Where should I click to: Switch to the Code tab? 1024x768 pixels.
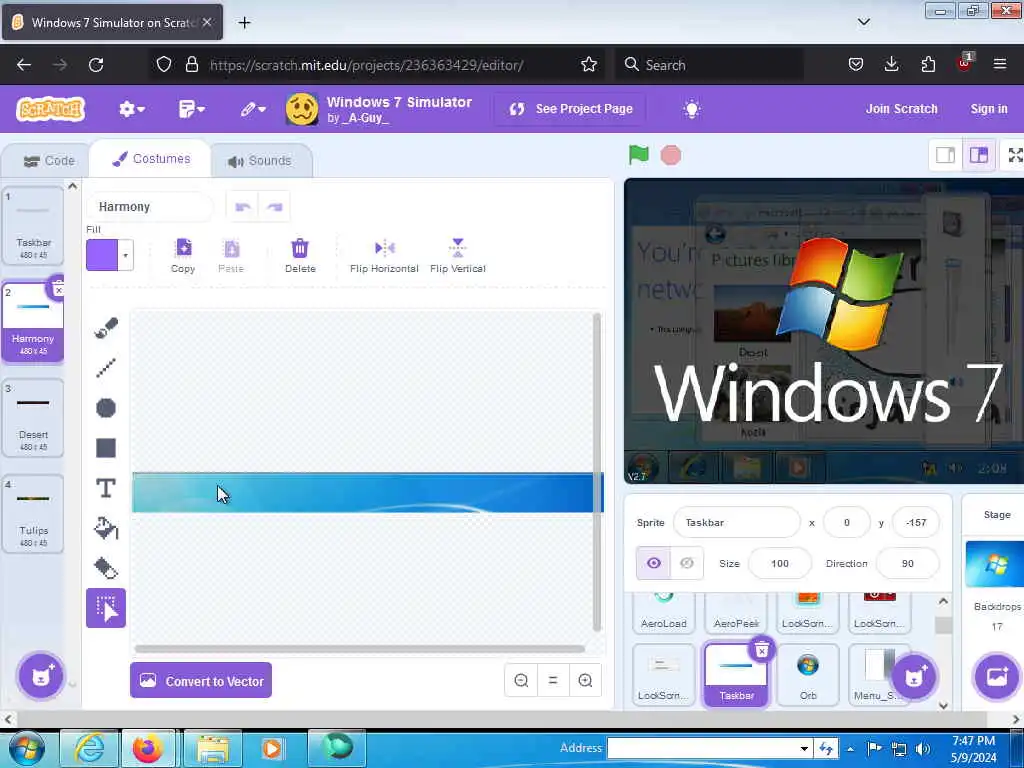pyautogui.click(x=48, y=161)
